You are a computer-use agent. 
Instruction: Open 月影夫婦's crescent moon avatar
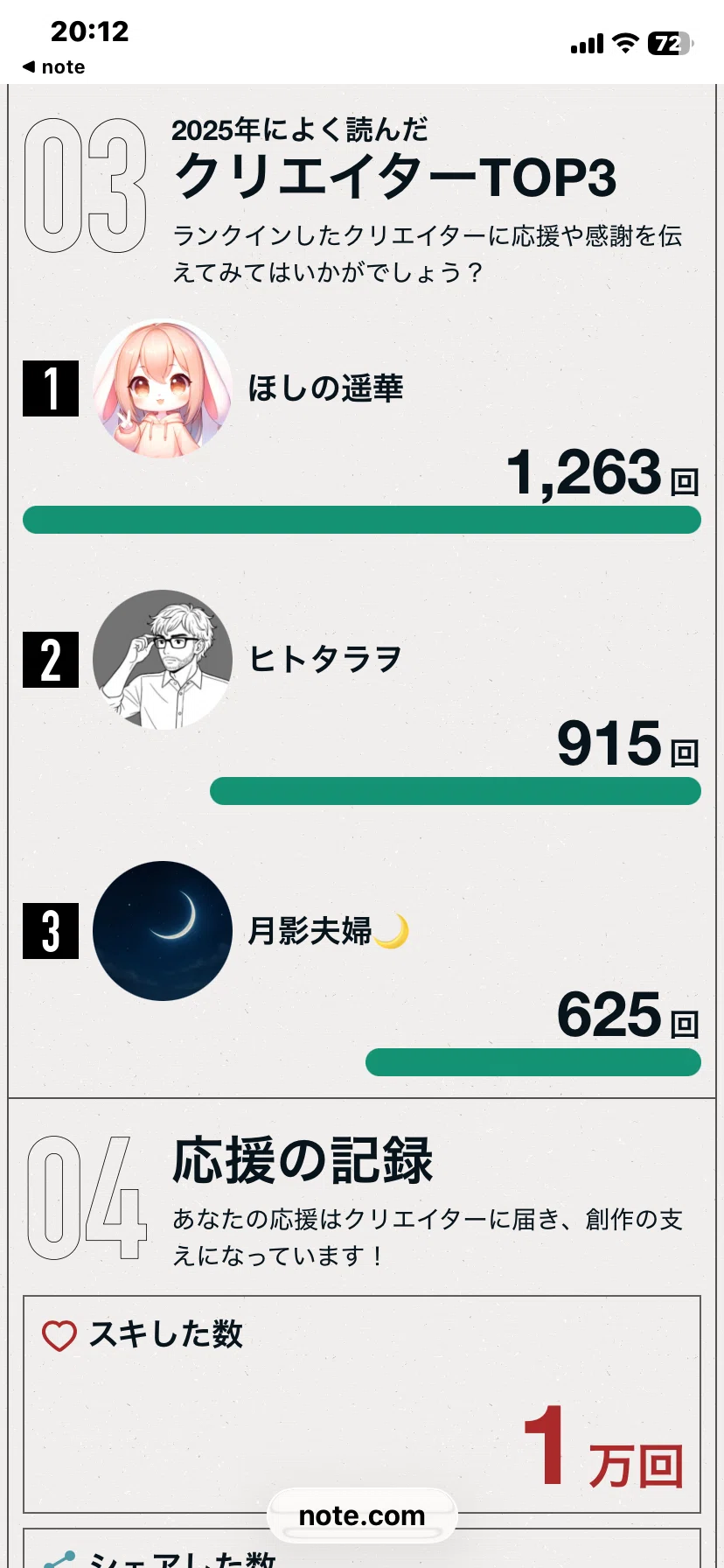(x=163, y=931)
